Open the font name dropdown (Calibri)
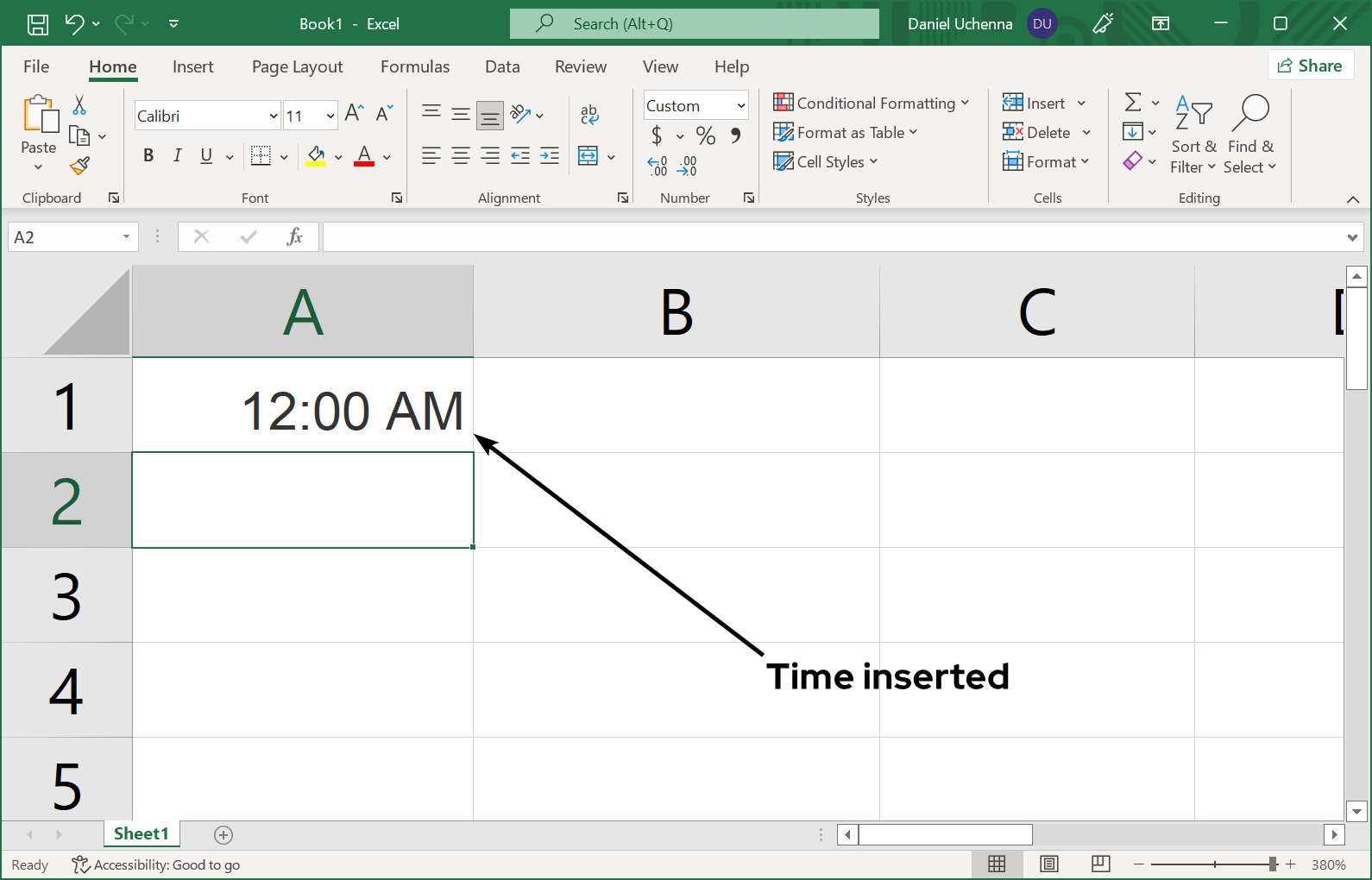 click(274, 116)
